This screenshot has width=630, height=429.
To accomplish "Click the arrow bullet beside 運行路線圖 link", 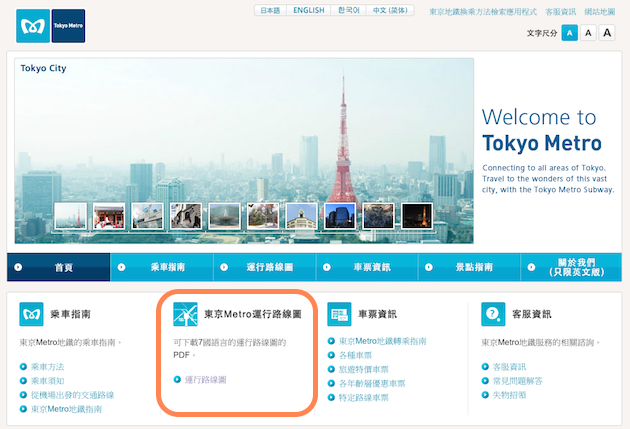I will pyautogui.click(x=177, y=379).
